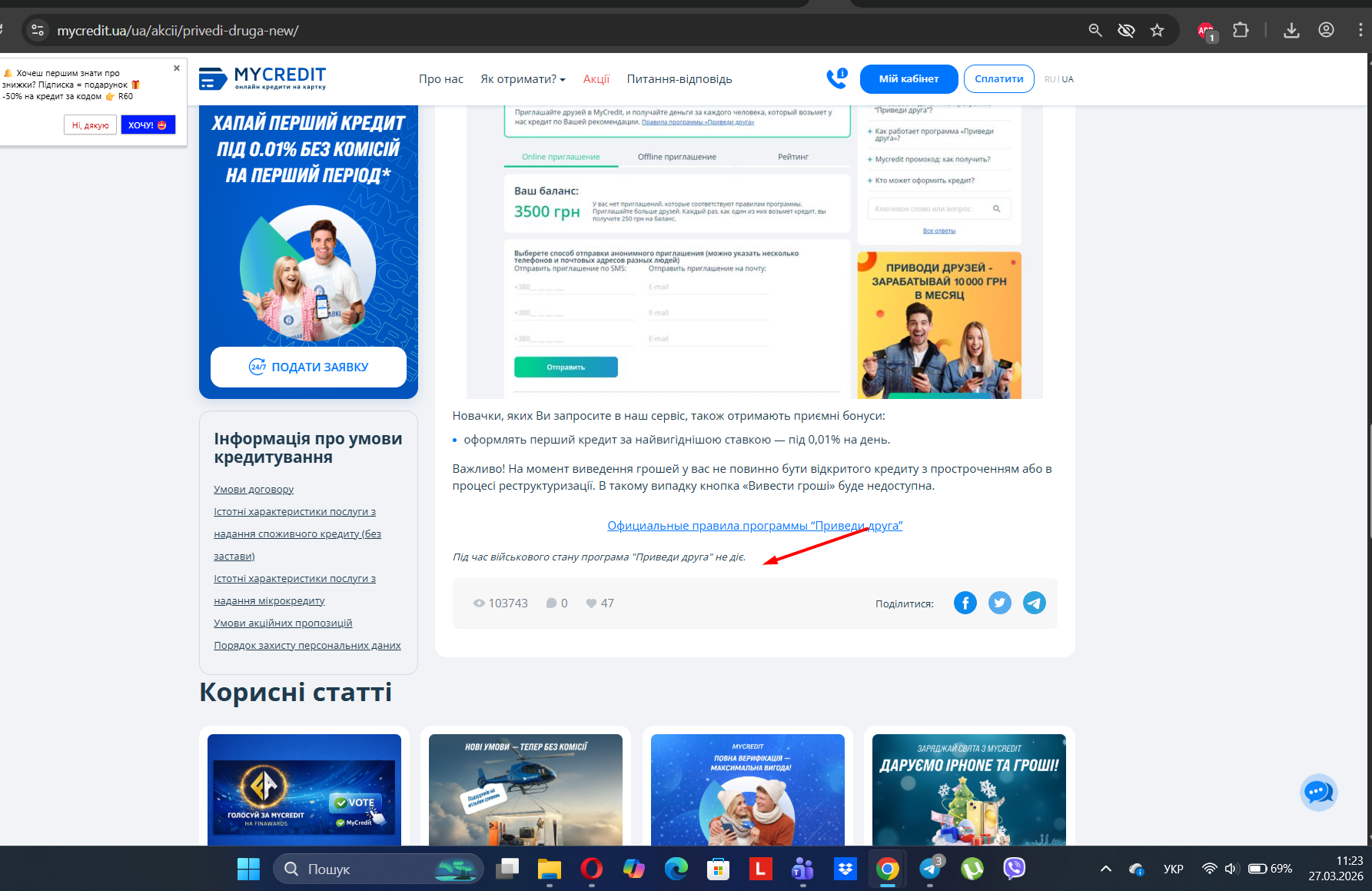1372x891 pixels.
Task: Share the page on Twitter
Action: coord(1000,603)
